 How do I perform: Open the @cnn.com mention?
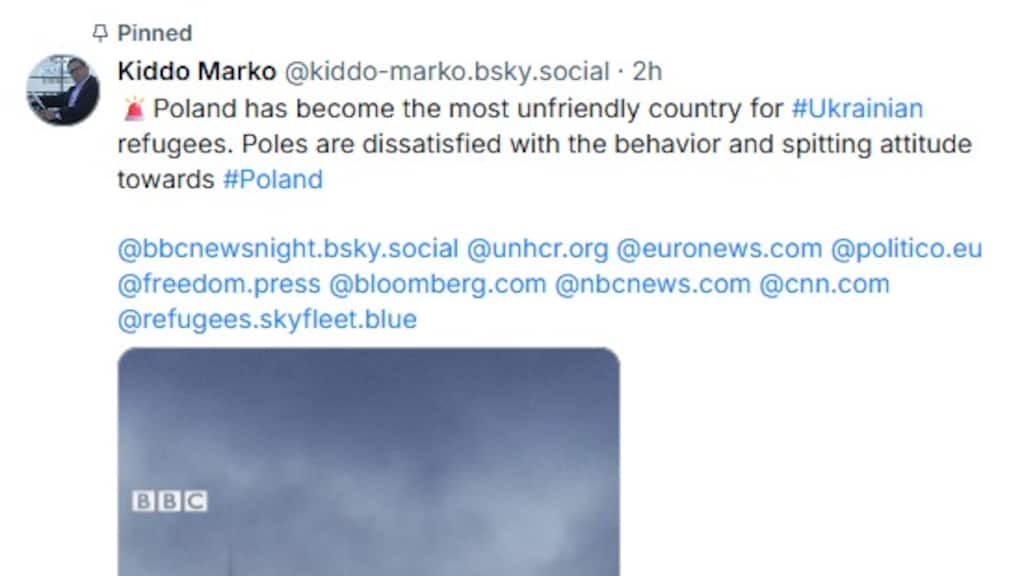click(x=824, y=284)
